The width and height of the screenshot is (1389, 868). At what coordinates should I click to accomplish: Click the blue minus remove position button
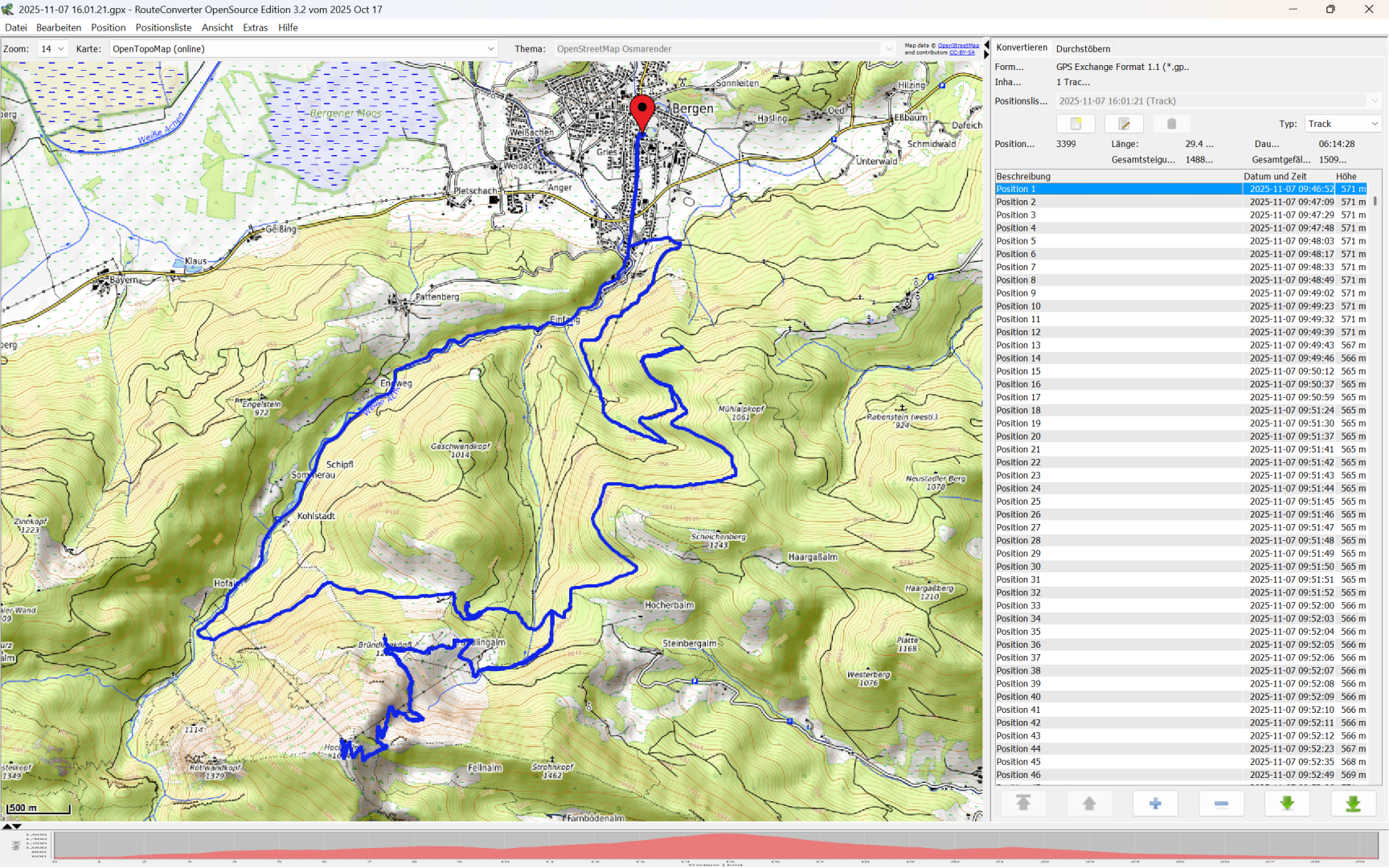tap(1221, 803)
